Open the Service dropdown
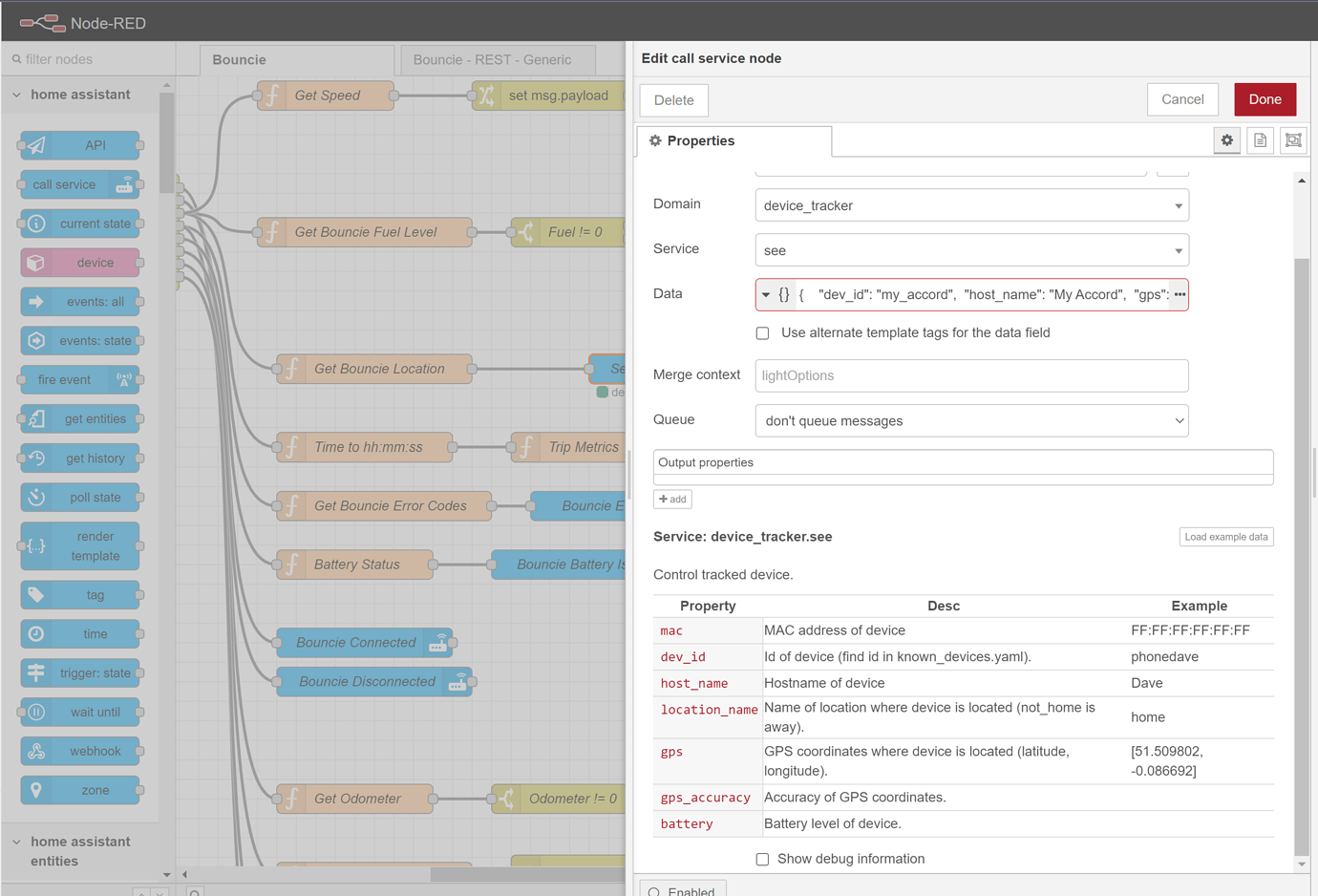This screenshot has height=896, width=1318. click(x=971, y=250)
